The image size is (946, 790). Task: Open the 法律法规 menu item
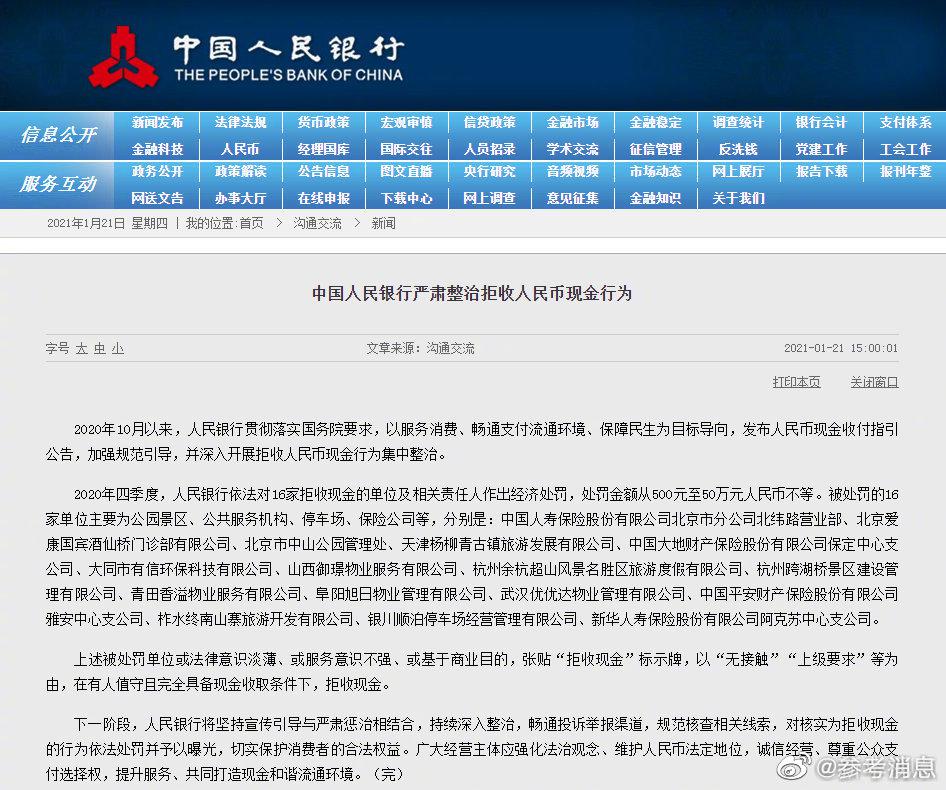(241, 123)
